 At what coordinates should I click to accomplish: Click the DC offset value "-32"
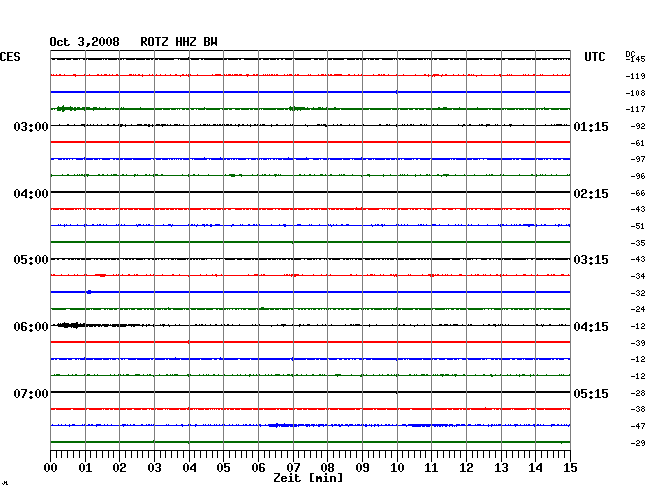[x=638, y=293]
